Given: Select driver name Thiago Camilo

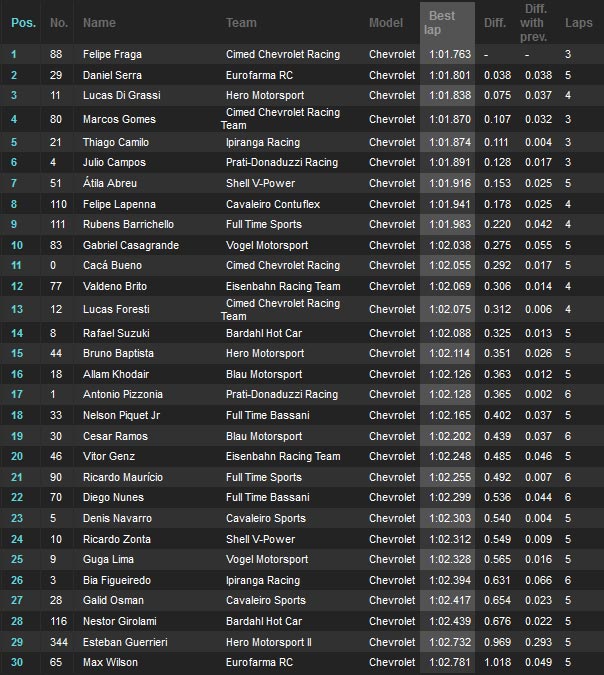Looking at the screenshot, I should (x=116, y=142).
